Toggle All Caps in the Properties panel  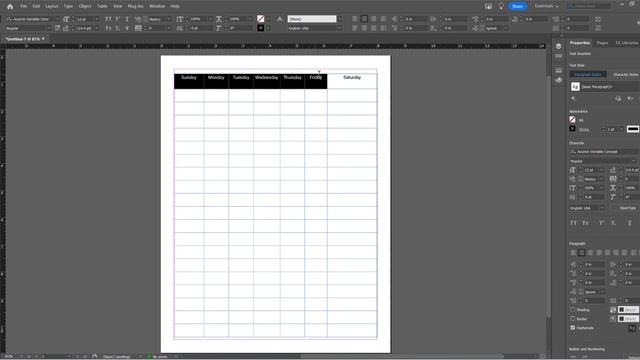pos(573,223)
